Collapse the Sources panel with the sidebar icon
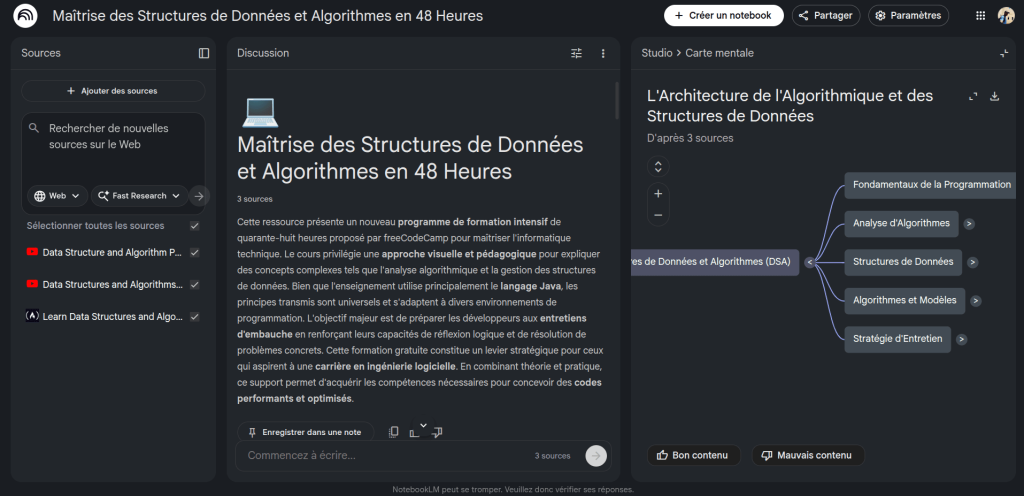 (x=204, y=53)
